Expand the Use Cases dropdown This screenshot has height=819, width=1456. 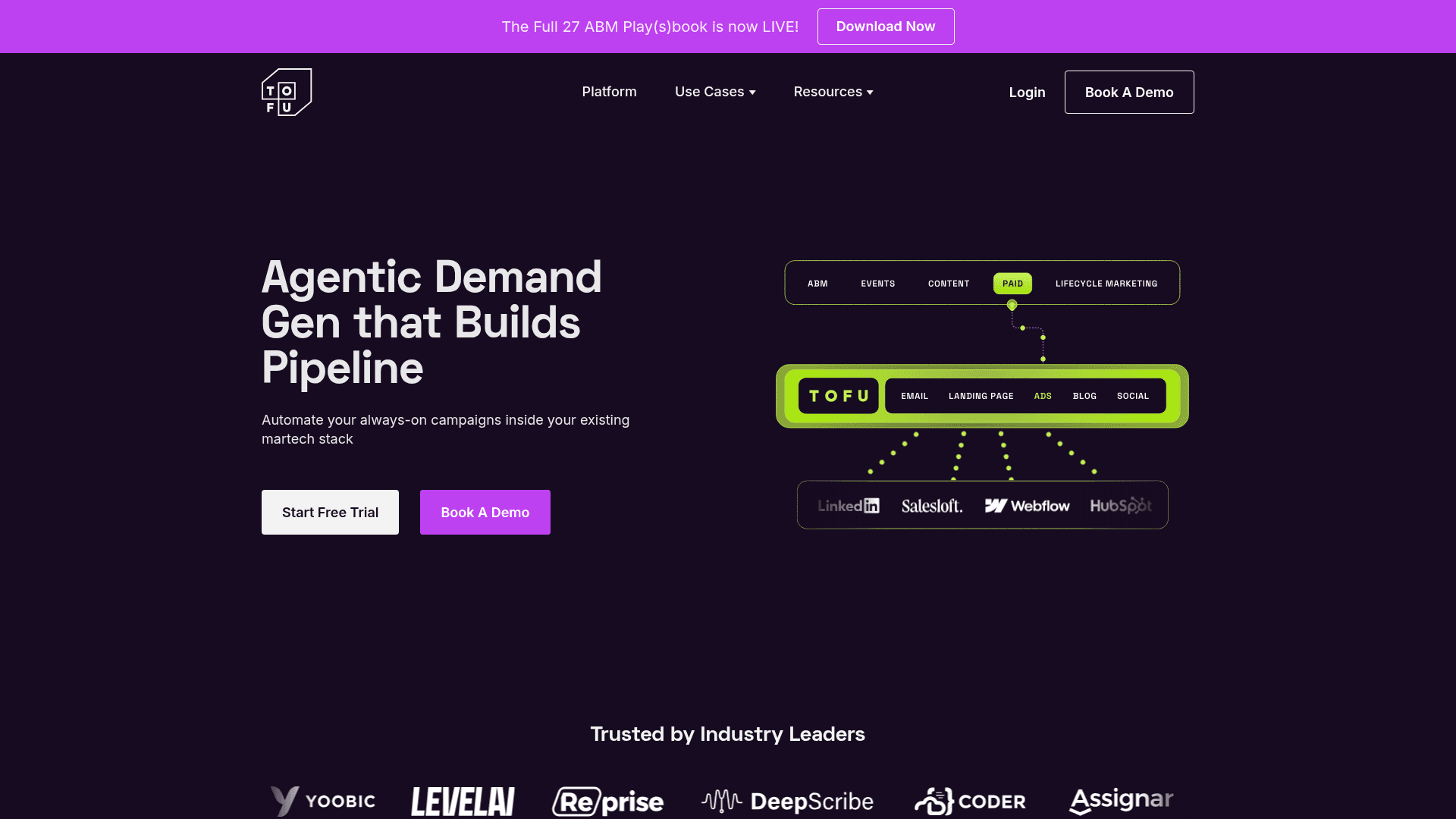714,92
